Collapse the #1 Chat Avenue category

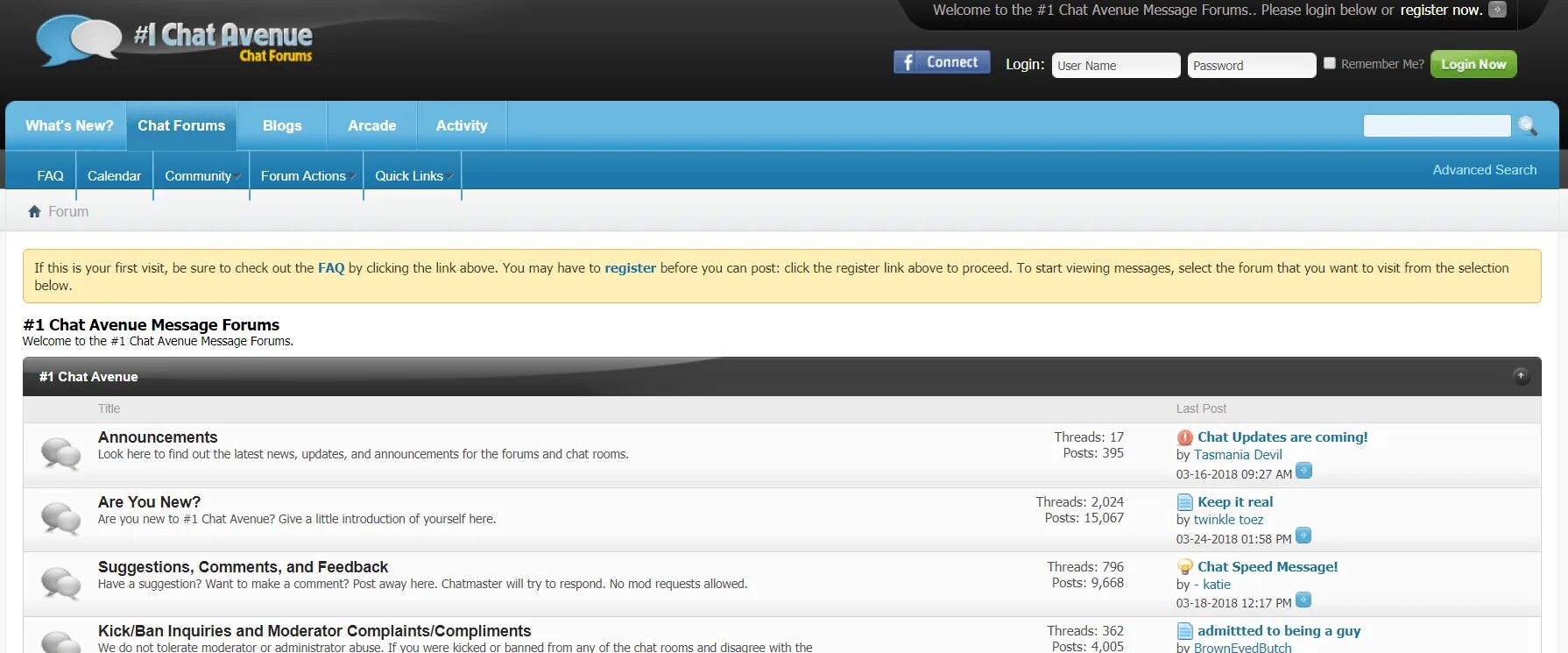(x=1522, y=376)
